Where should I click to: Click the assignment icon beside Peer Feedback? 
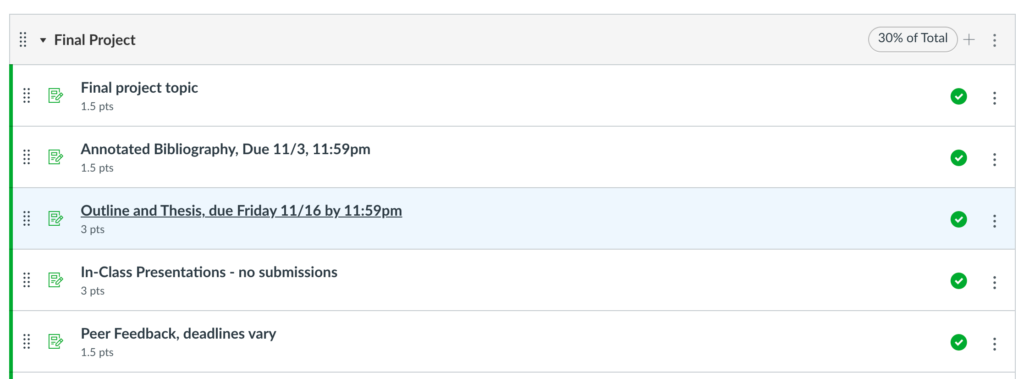56,341
